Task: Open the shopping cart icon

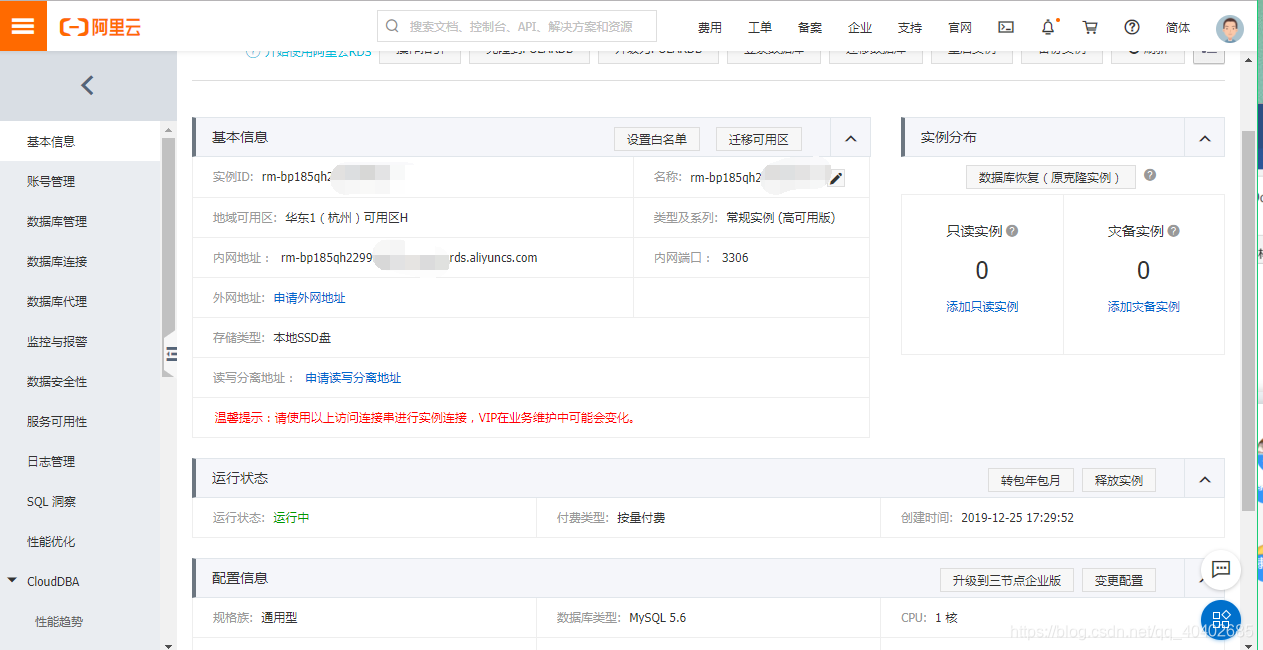Action: coord(1090,27)
